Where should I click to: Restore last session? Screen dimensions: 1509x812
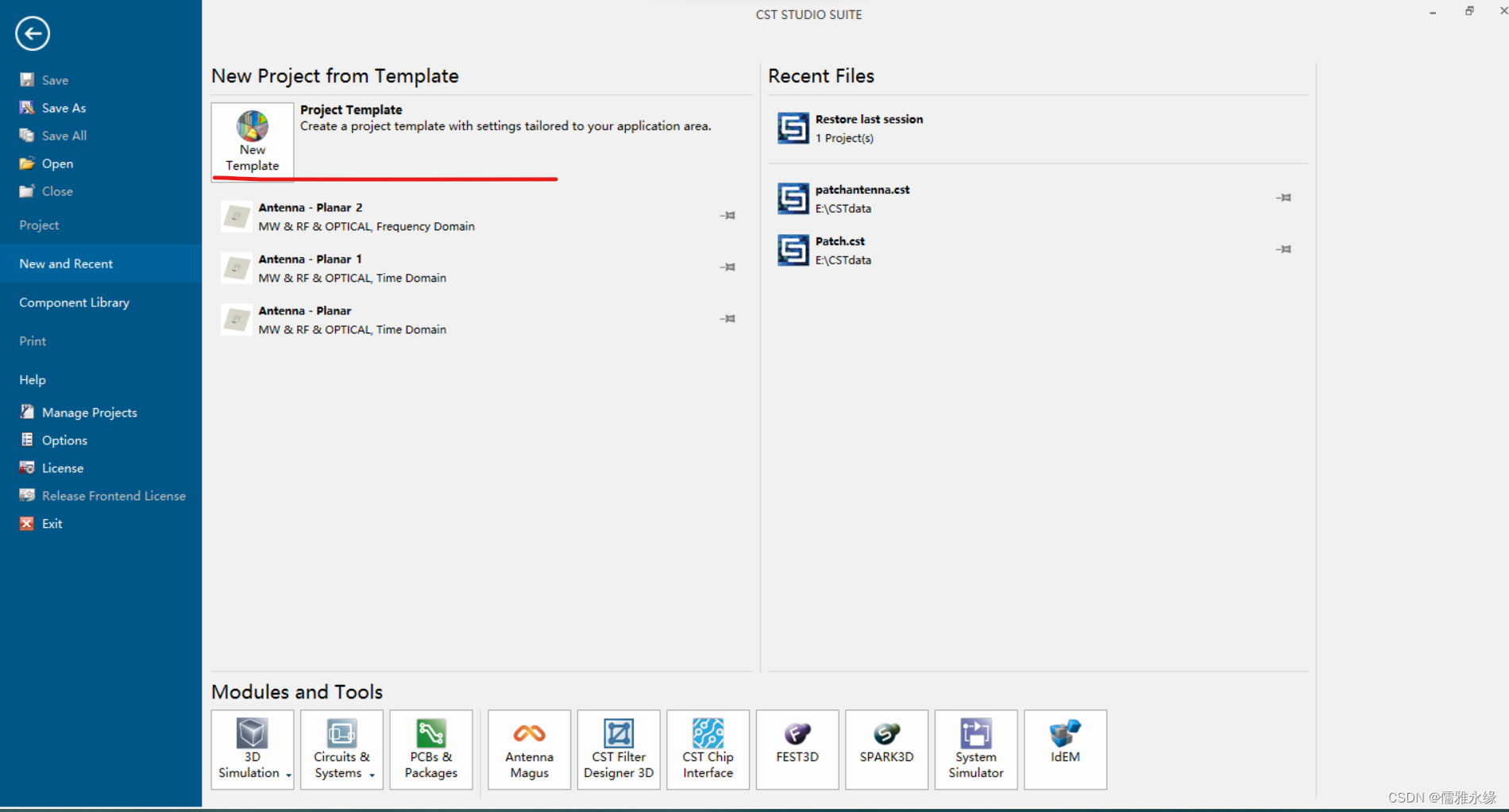(1037, 128)
